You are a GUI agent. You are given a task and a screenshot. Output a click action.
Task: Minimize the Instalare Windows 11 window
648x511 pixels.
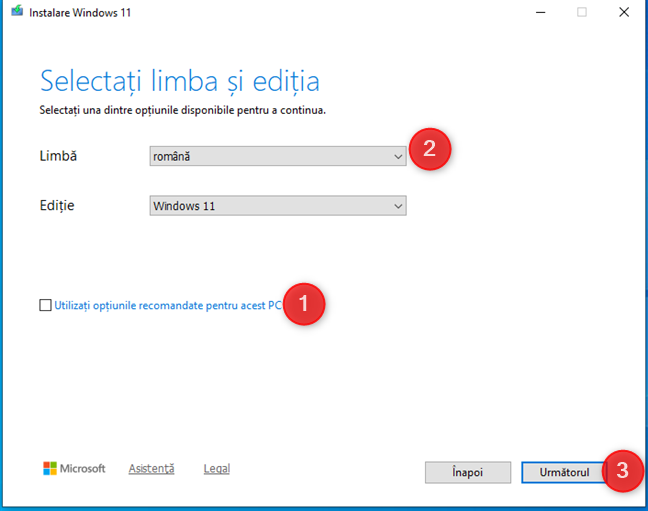(536, 12)
